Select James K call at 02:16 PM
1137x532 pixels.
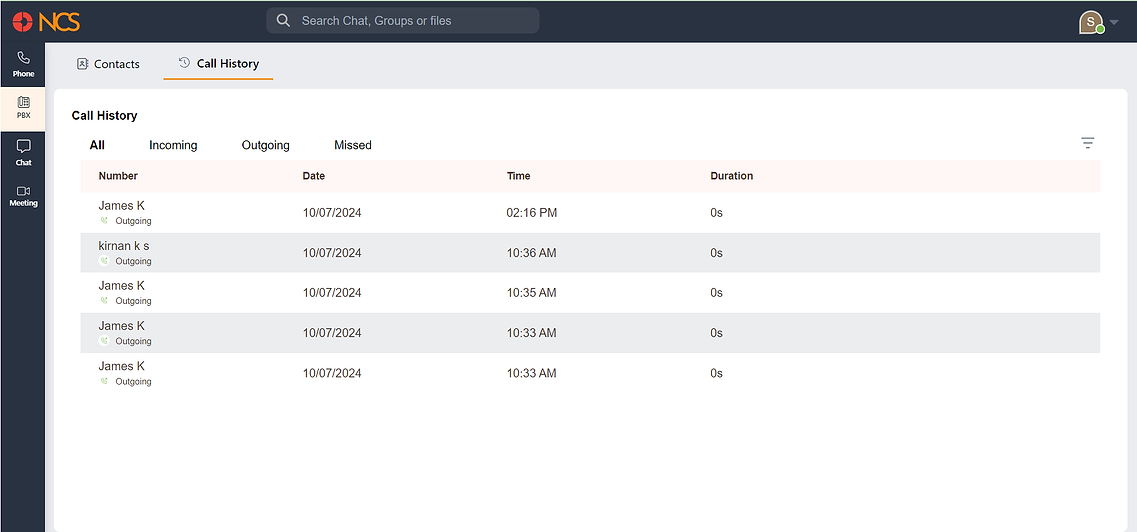click(590, 212)
